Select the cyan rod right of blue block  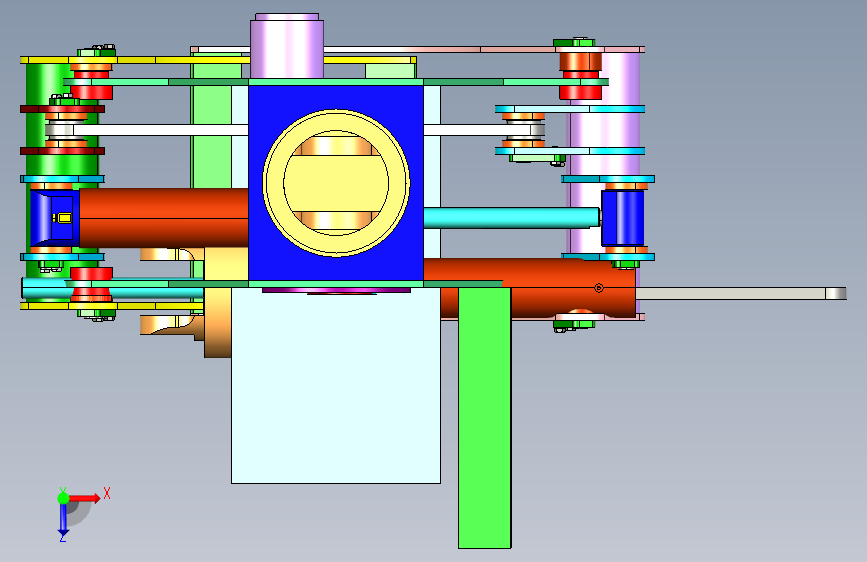tap(511, 217)
